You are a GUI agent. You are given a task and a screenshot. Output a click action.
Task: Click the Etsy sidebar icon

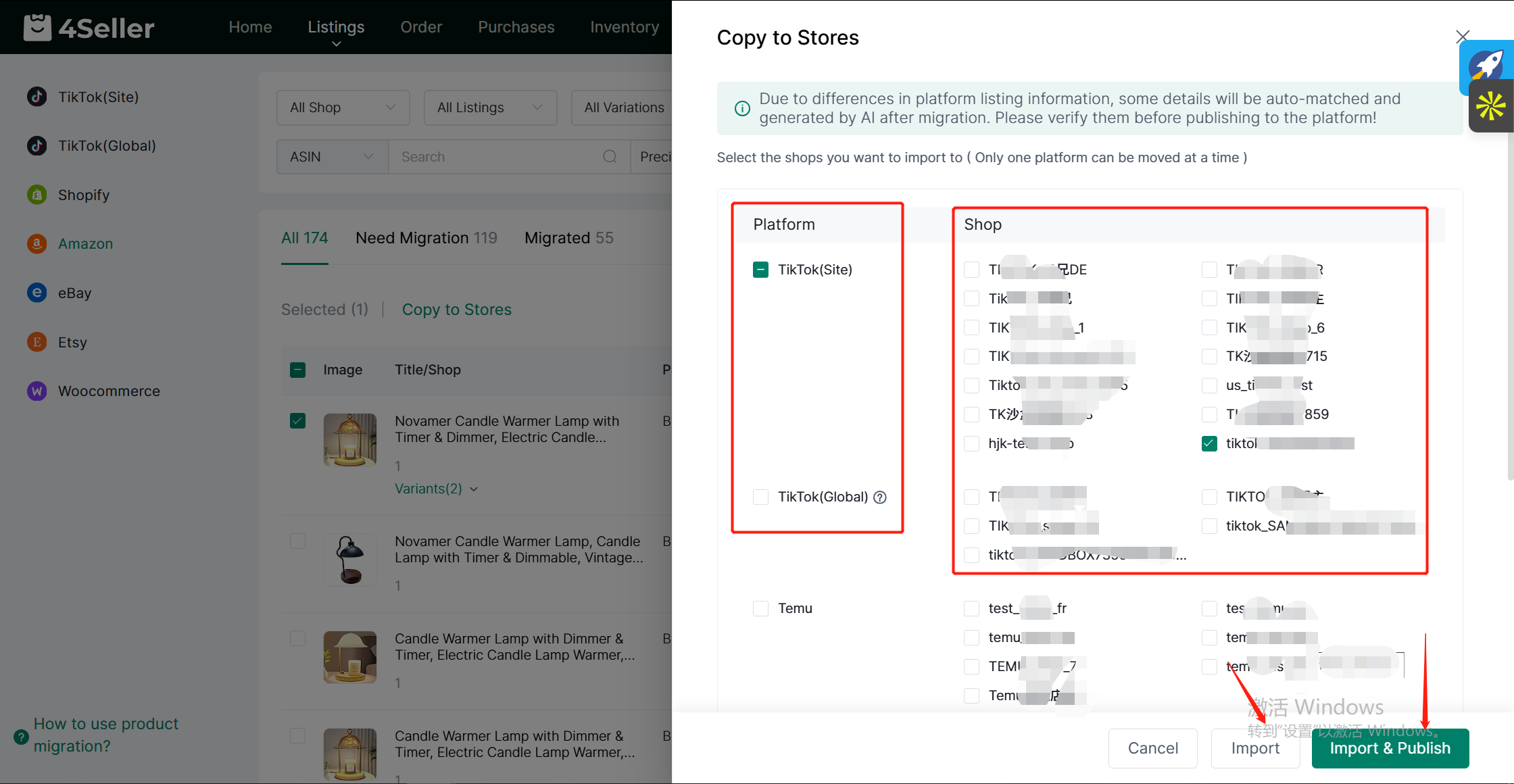coord(37,342)
